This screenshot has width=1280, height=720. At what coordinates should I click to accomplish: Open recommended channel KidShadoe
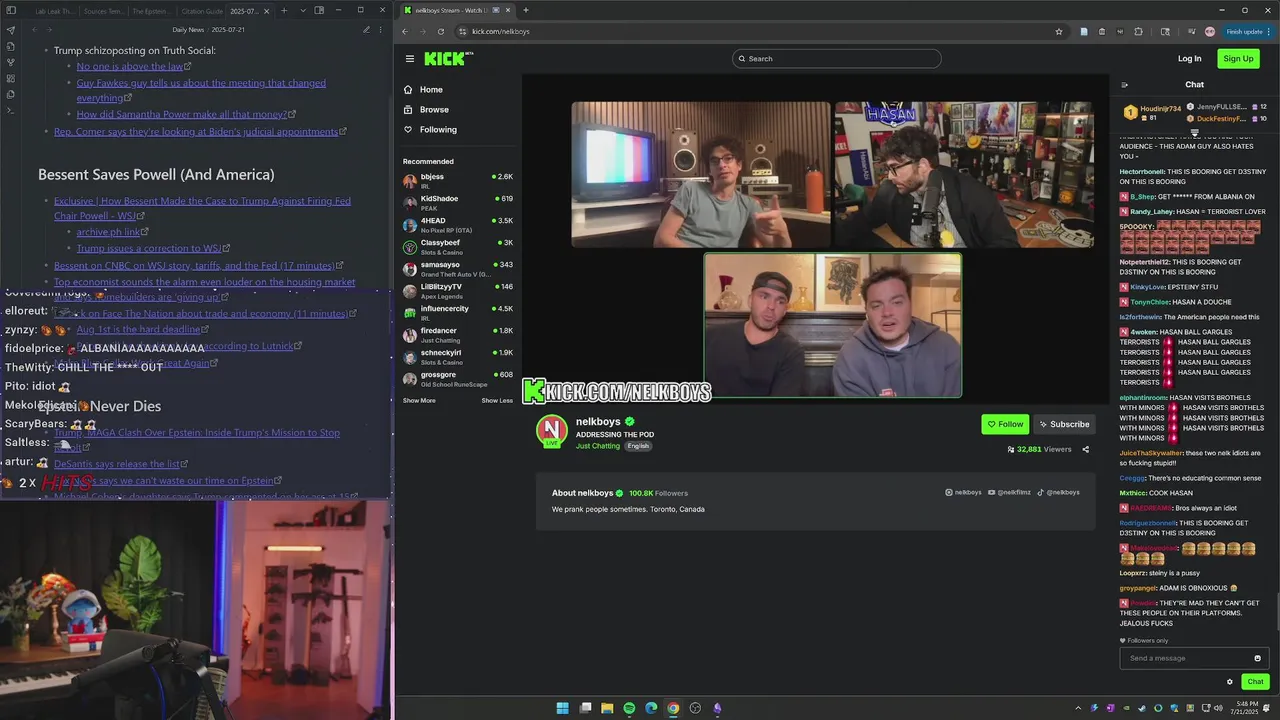point(458,202)
